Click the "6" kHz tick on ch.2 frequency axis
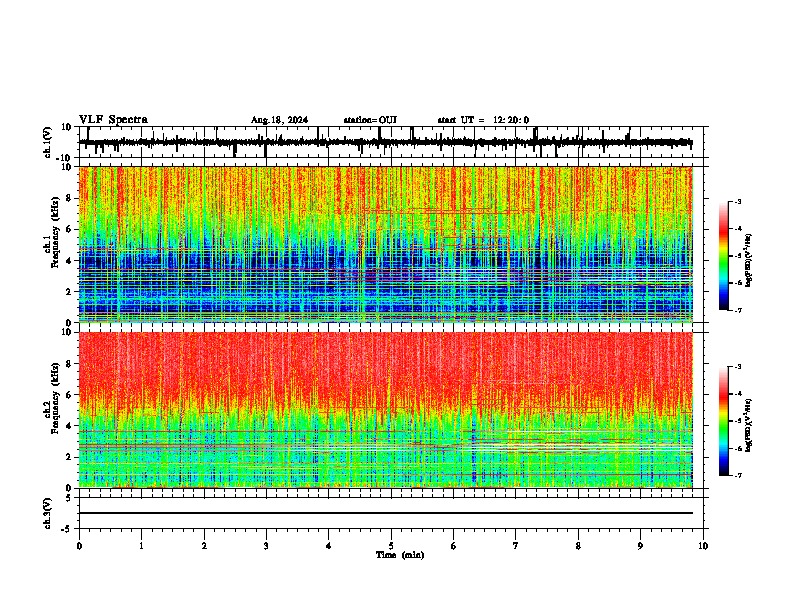This screenshot has height=612, width=792. 70,395
